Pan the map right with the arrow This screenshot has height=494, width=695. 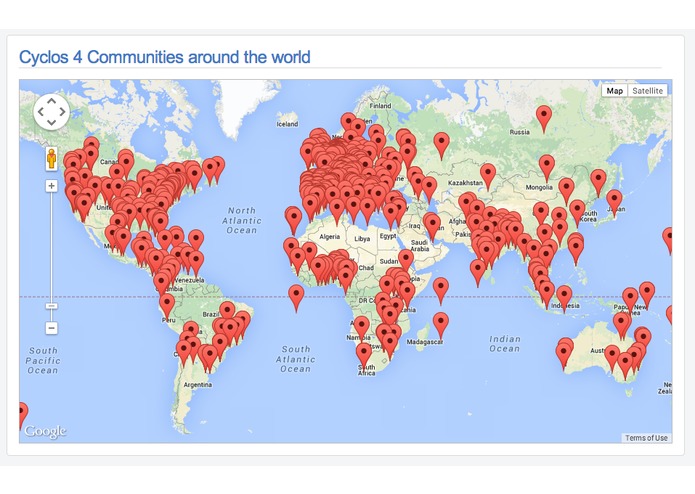click(x=62, y=112)
